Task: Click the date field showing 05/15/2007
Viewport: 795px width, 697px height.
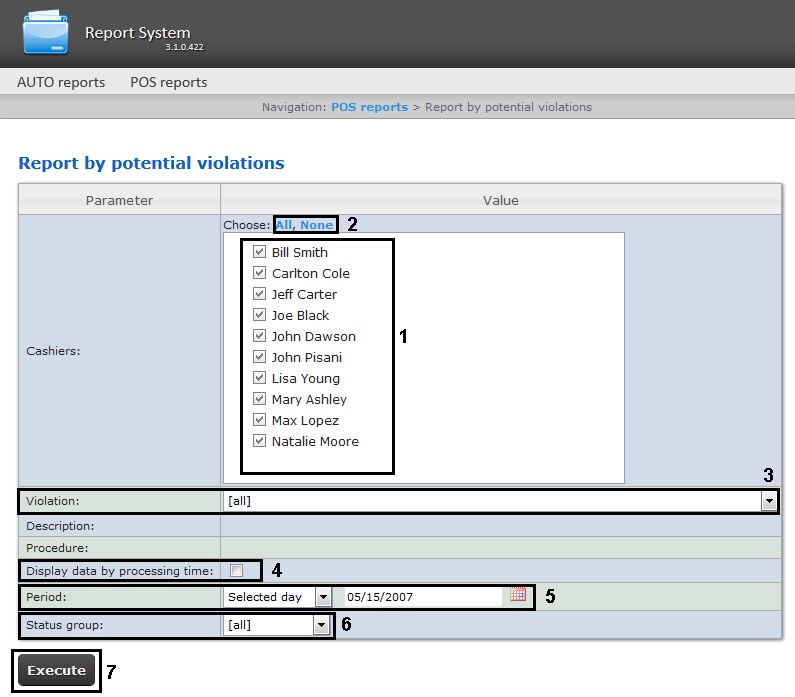Action: pyautogui.click(x=424, y=597)
